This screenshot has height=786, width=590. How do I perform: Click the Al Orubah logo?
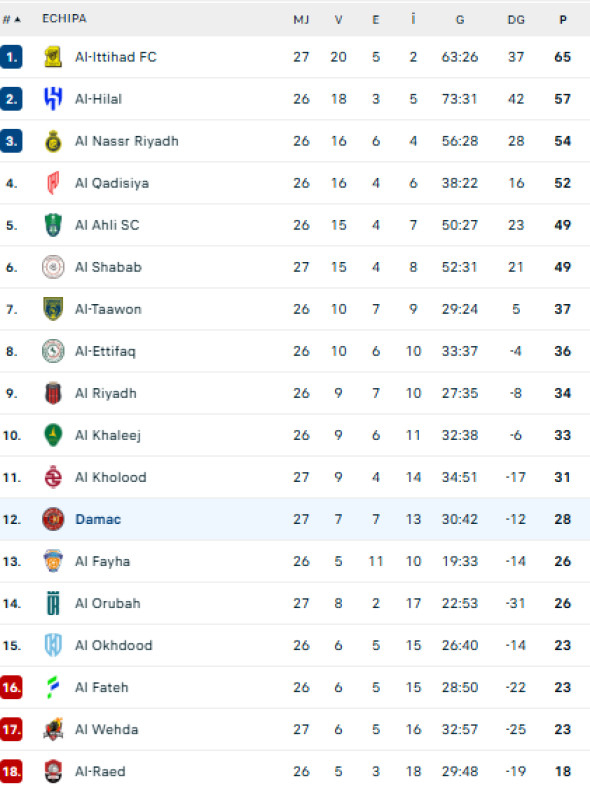(x=53, y=603)
